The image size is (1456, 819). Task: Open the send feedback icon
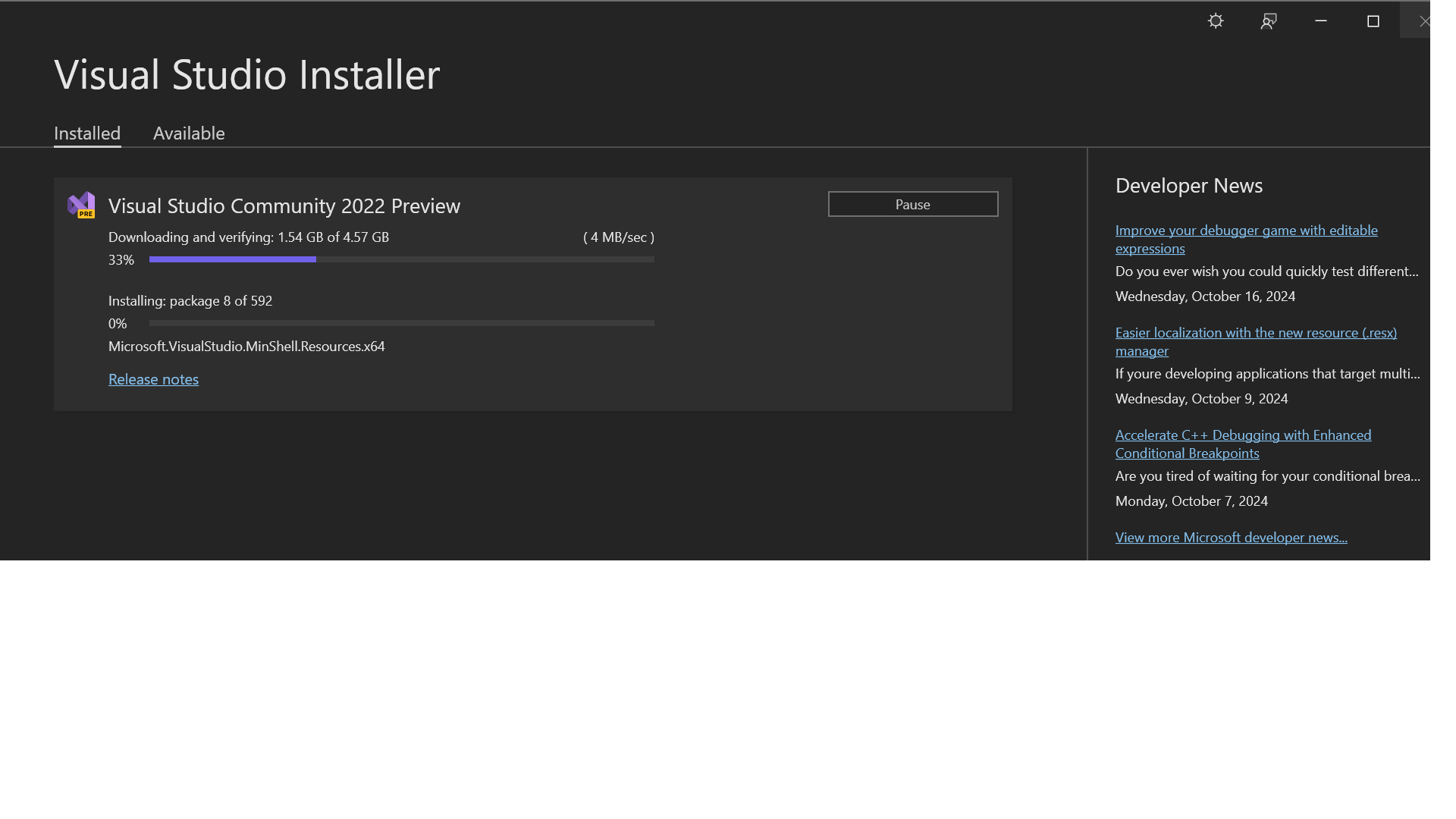coord(1269,21)
